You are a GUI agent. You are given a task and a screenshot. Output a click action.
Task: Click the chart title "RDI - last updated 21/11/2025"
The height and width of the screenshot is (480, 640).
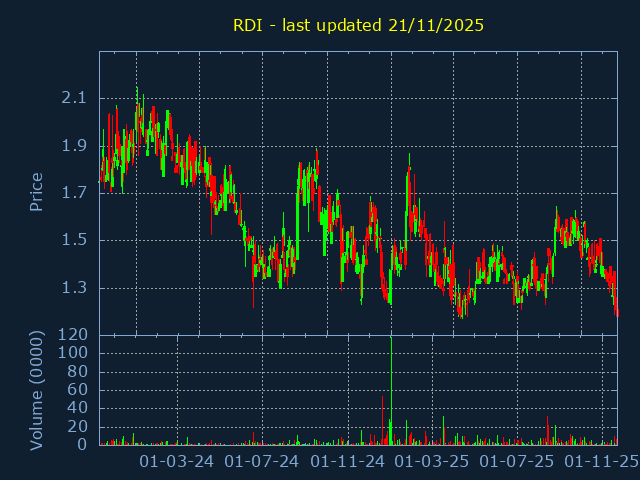[x=358, y=26]
